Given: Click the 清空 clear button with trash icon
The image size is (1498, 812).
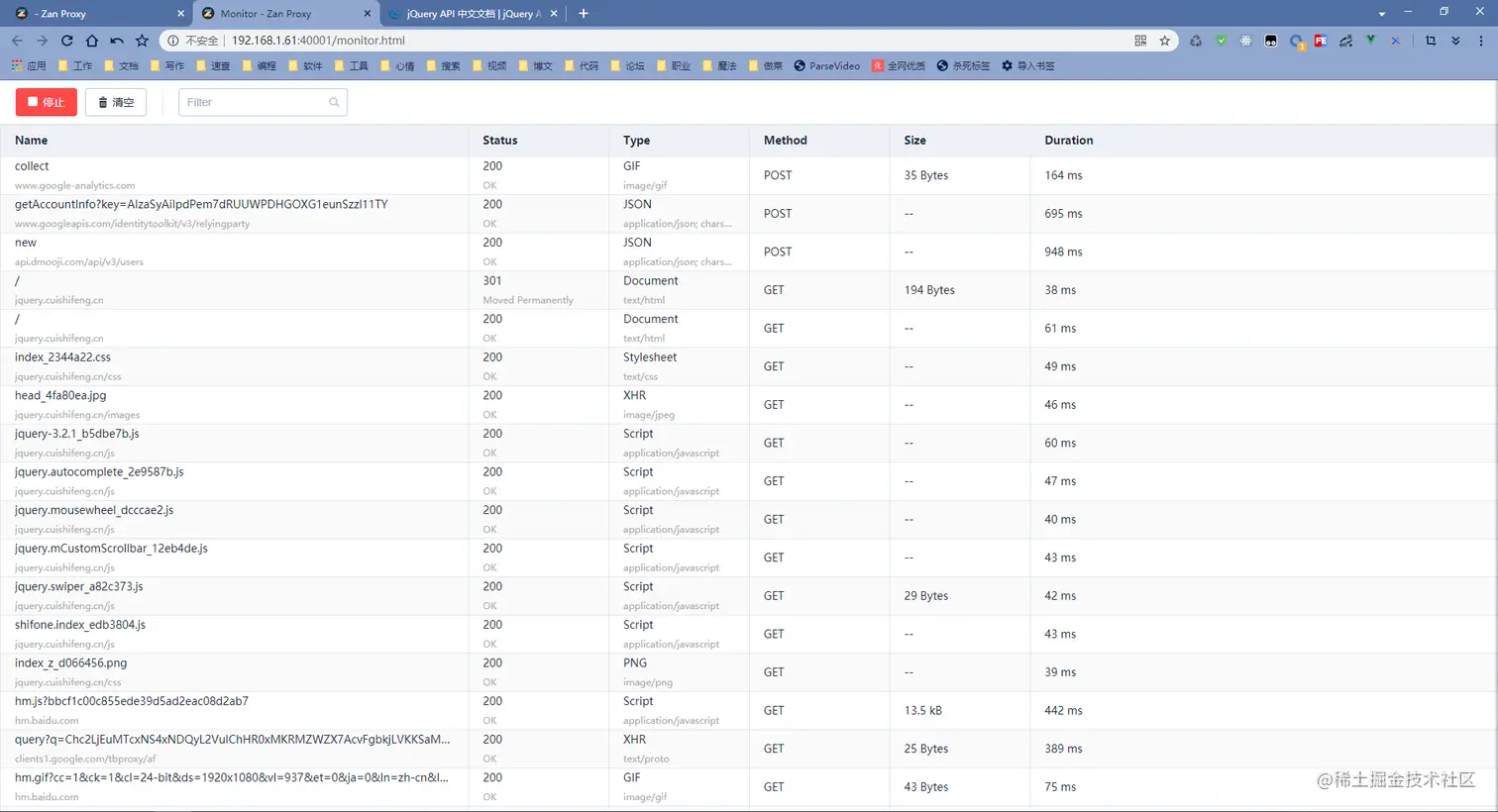Looking at the screenshot, I should click(116, 102).
